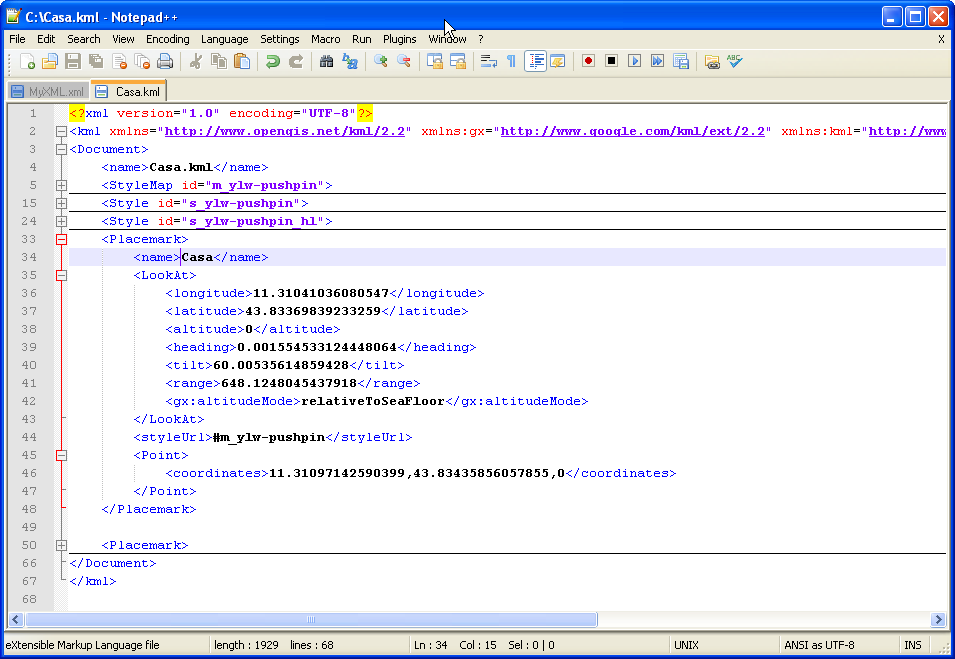This screenshot has height=659, width=955.
Task: Click the Save All toolbar icon
Action: tap(96, 61)
